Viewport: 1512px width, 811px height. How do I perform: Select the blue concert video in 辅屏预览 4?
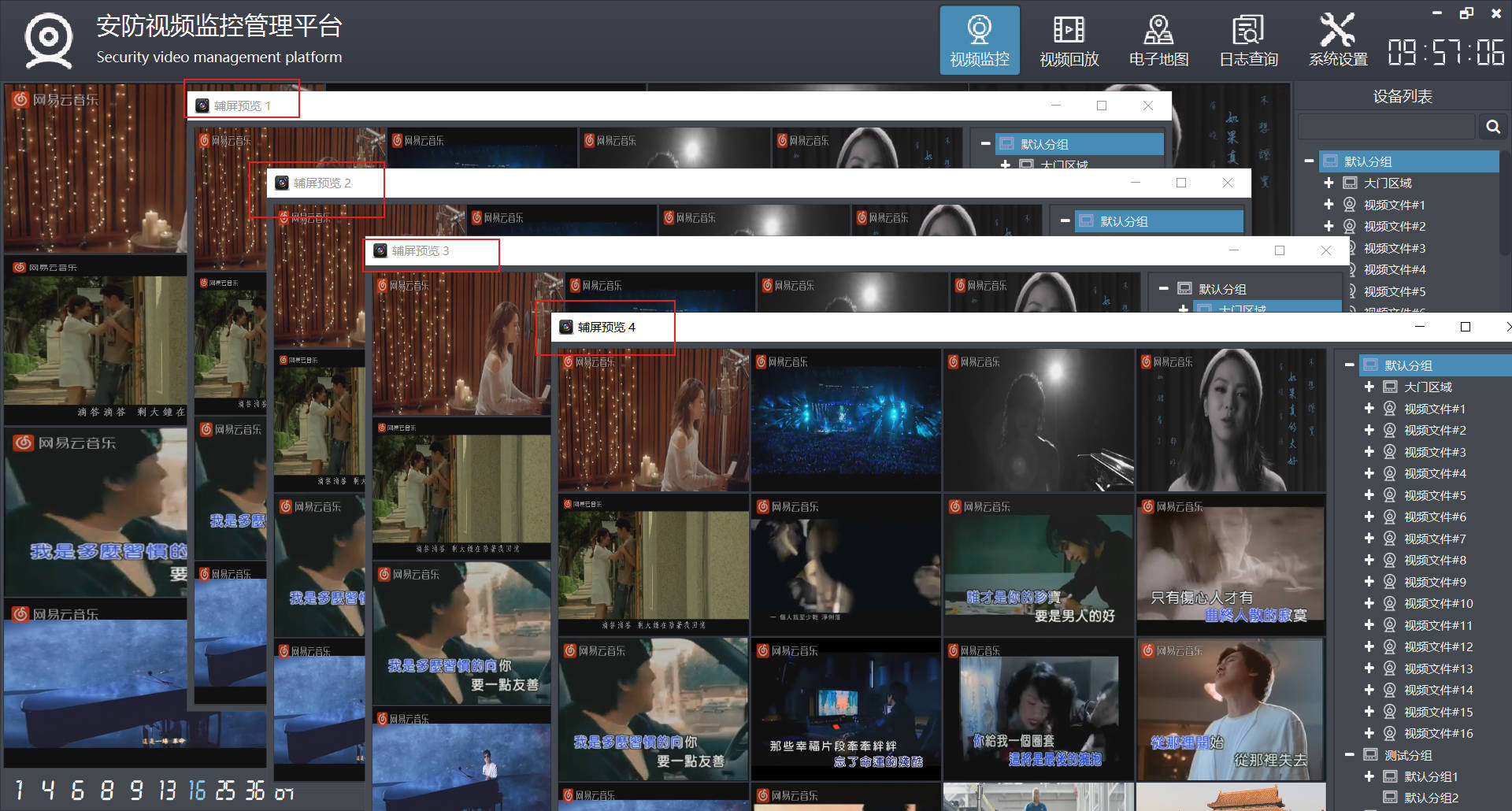[846, 420]
